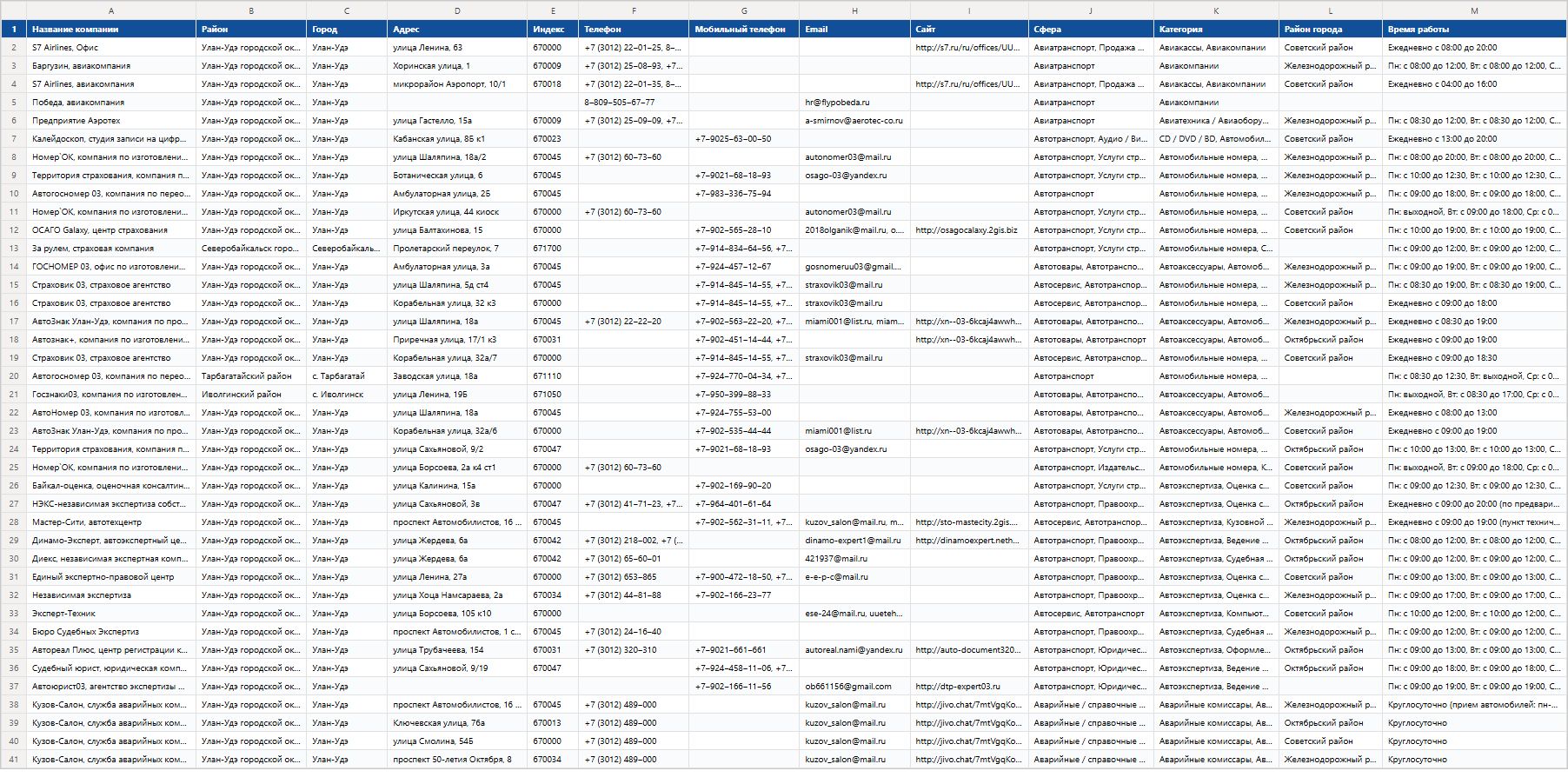Click the http://dtp-expert03.ru site cell
Viewport: 1568px width, 784px height.
(969, 687)
